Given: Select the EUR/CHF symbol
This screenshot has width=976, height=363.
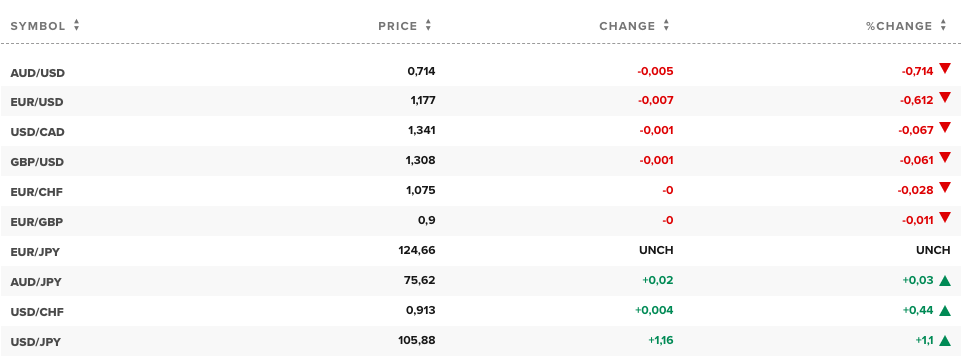Looking at the screenshot, I should (37, 192).
